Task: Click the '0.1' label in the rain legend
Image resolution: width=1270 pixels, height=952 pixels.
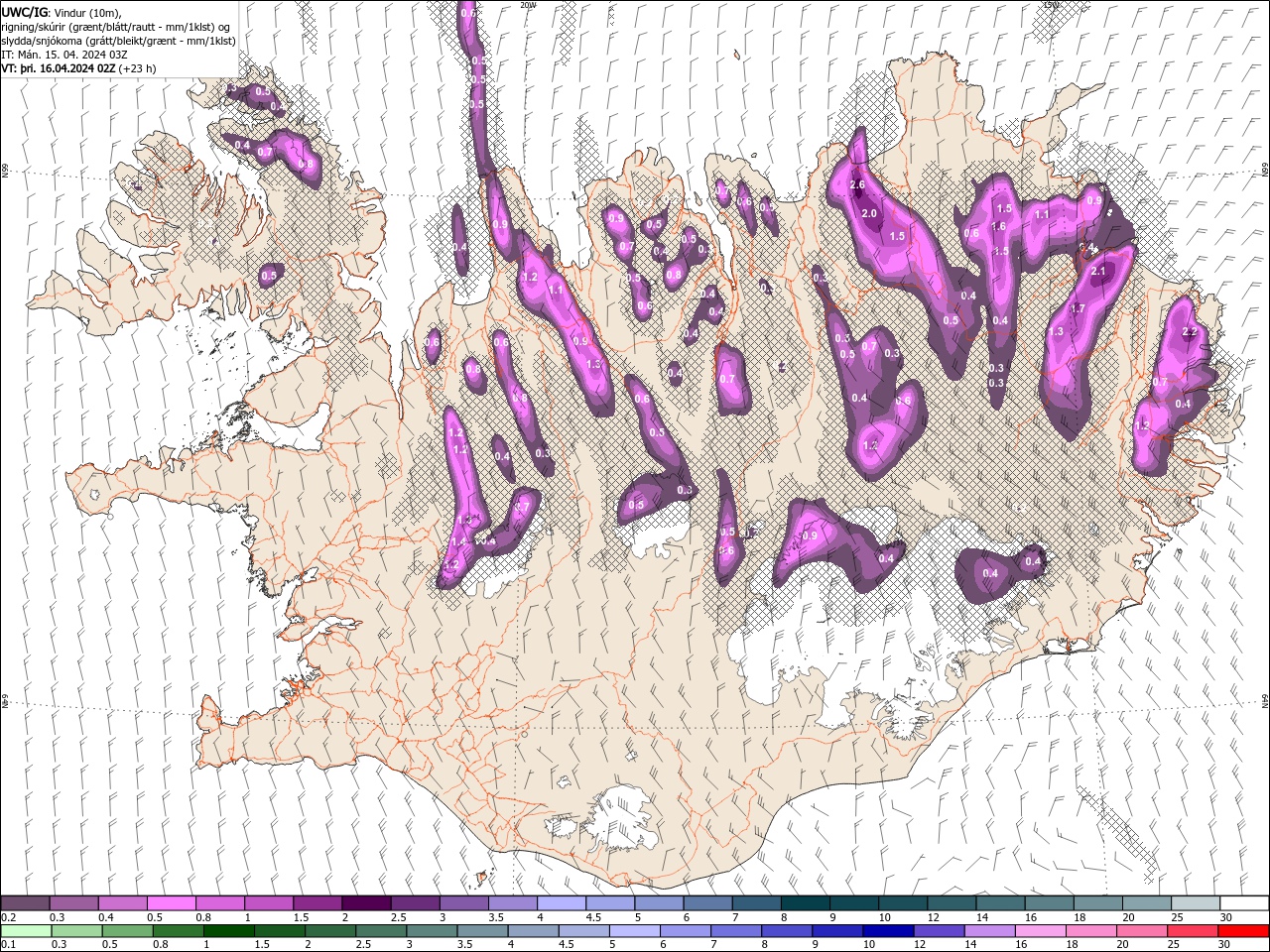Action: pyautogui.click(x=7, y=945)
